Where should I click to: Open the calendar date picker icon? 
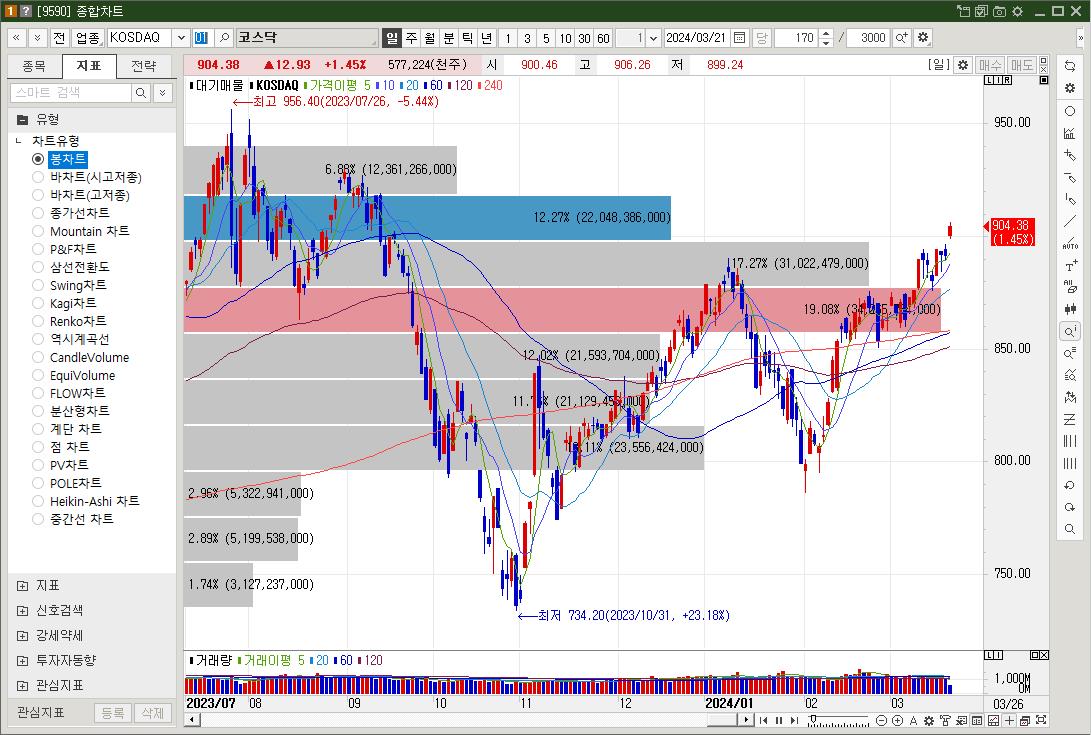tap(740, 38)
